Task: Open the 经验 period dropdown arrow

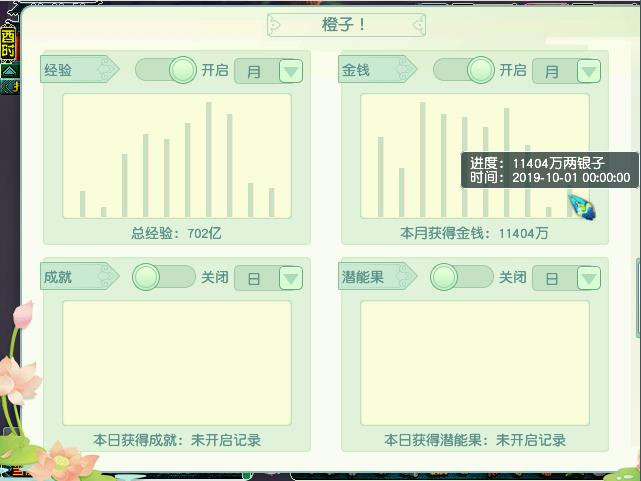Action: [291, 72]
